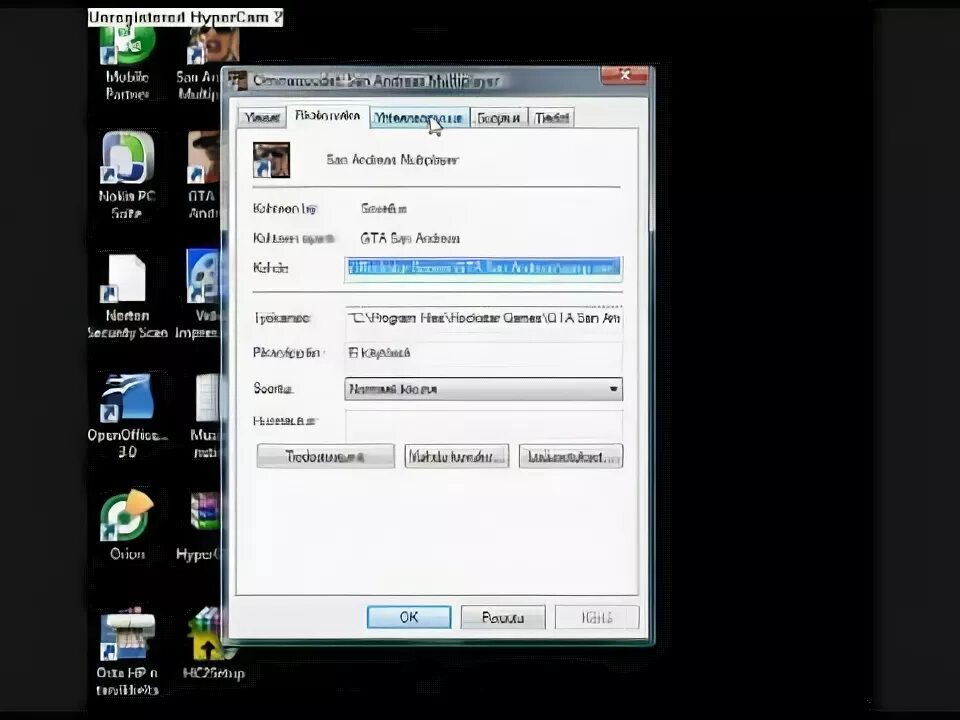Select the OpenOffice 3.0 desktop icon

click(127, 416)
